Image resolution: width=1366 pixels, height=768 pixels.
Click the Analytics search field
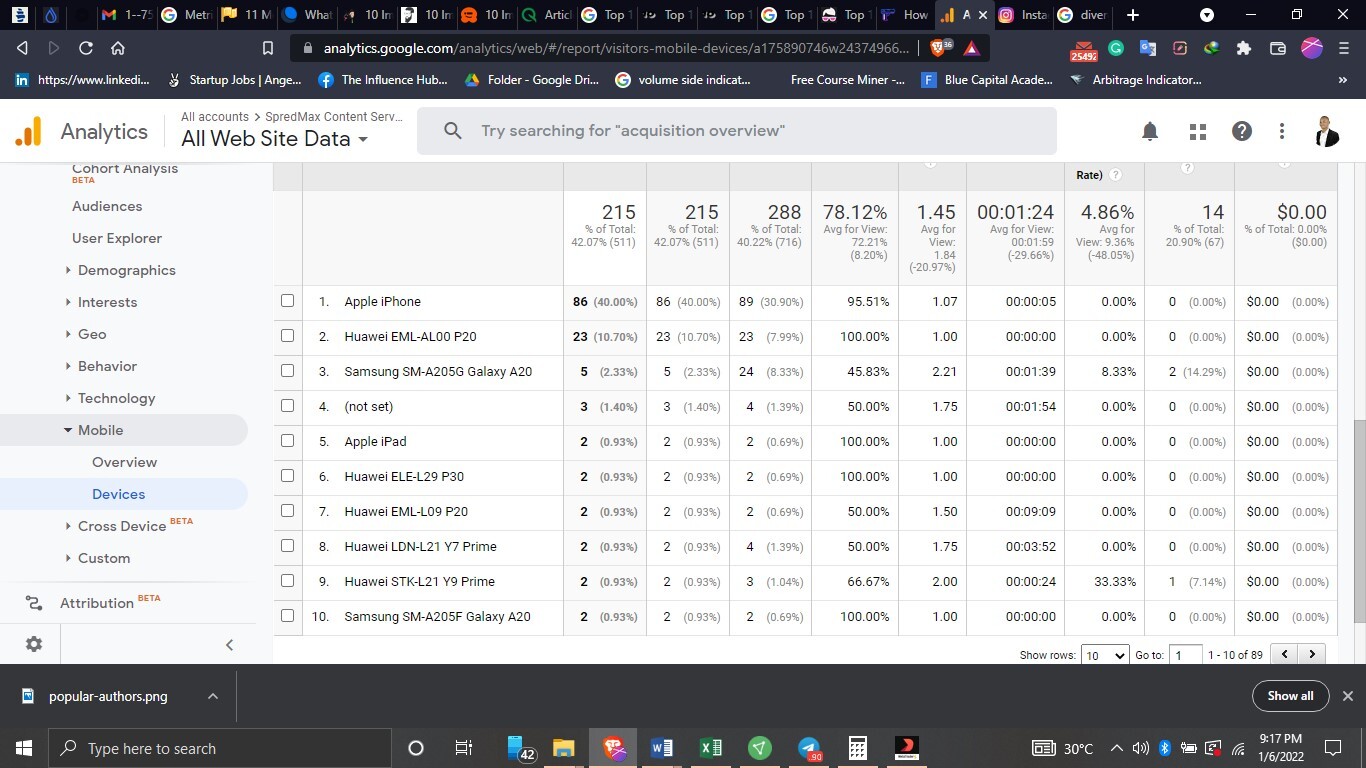point(736,131)
